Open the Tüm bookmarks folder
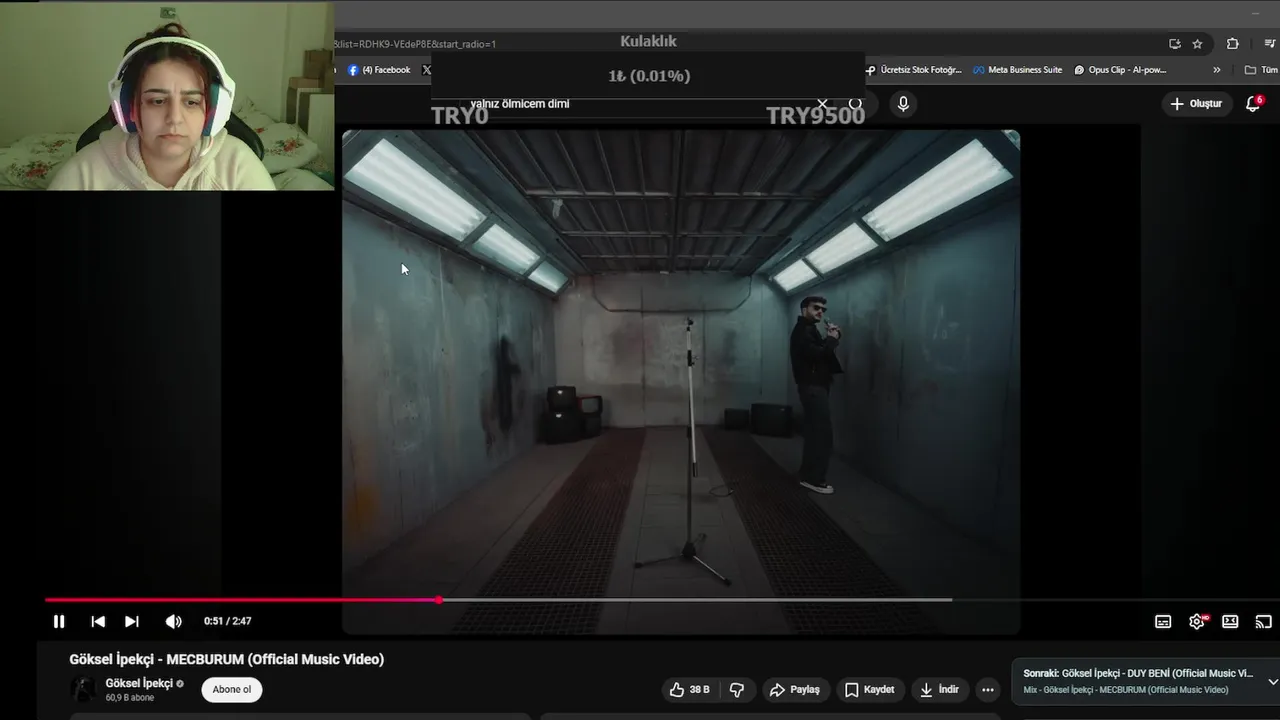 point(1261,70)
